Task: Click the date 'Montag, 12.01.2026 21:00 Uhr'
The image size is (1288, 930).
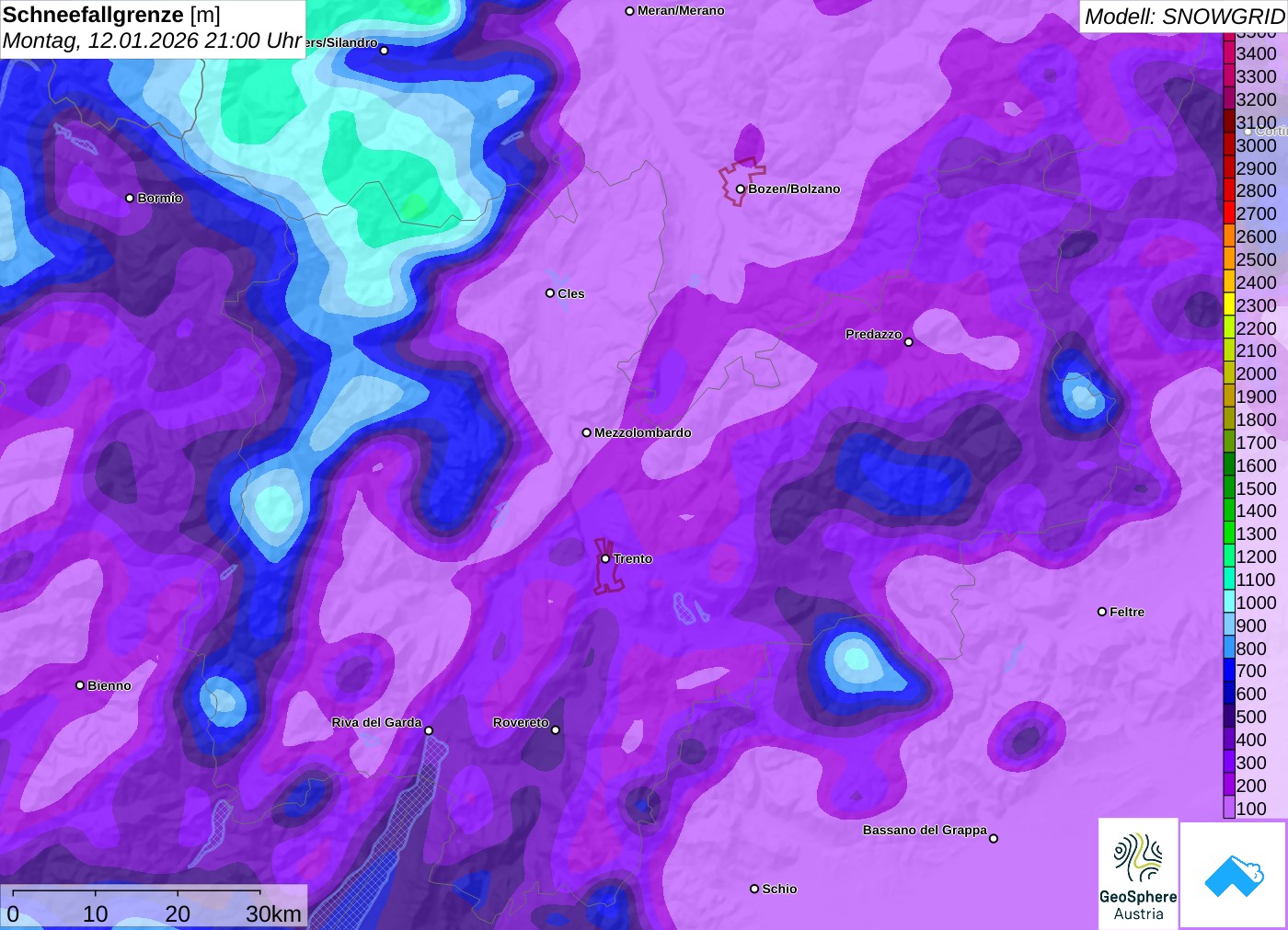Action: click(x=153, y=40)
